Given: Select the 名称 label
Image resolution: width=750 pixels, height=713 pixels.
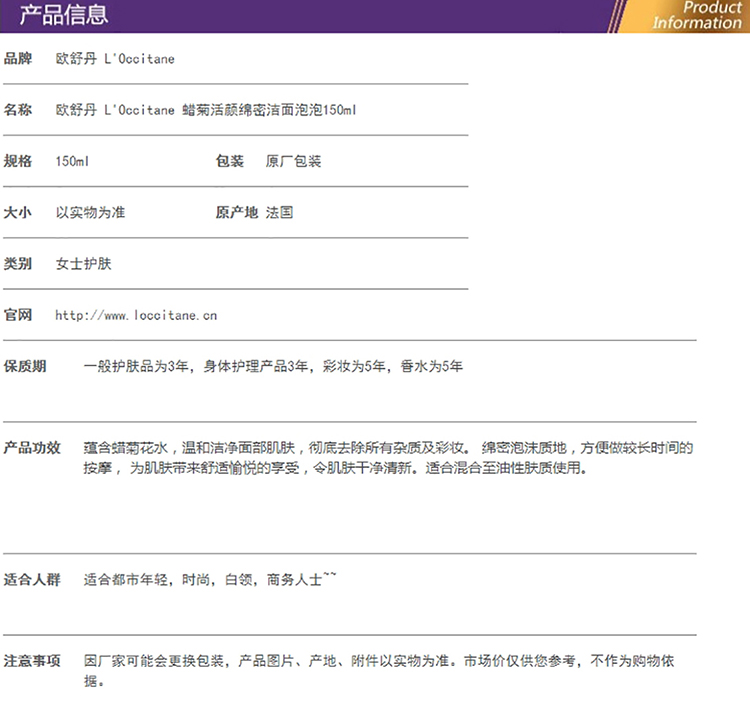Looking at the screenshot, I should pyautogui.click(x=18, y=110).
